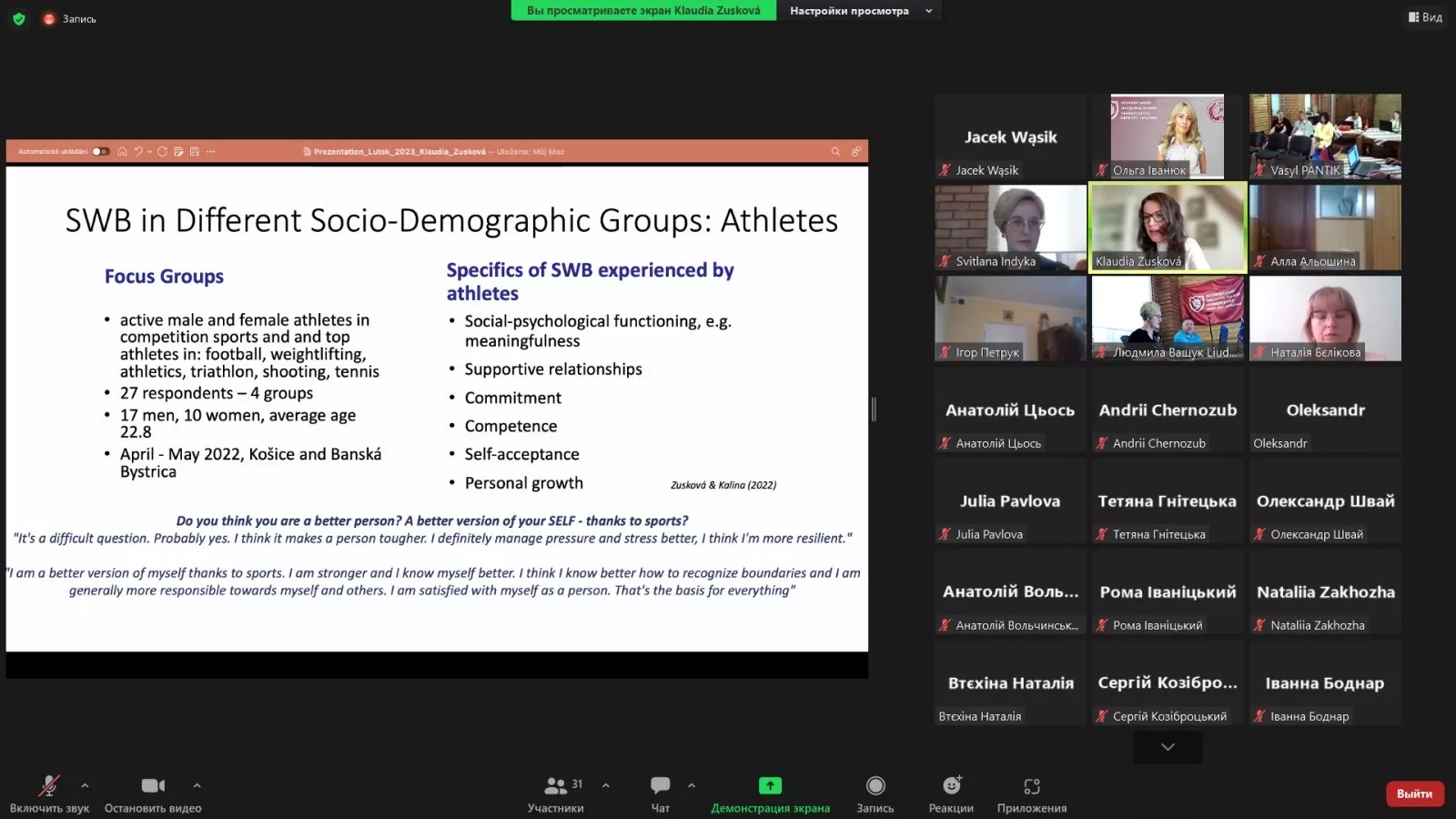The height and width of the screenshot is (819, 1456).
Task: Stop video using Остановить видео camera icon
Action: point(153,786)
